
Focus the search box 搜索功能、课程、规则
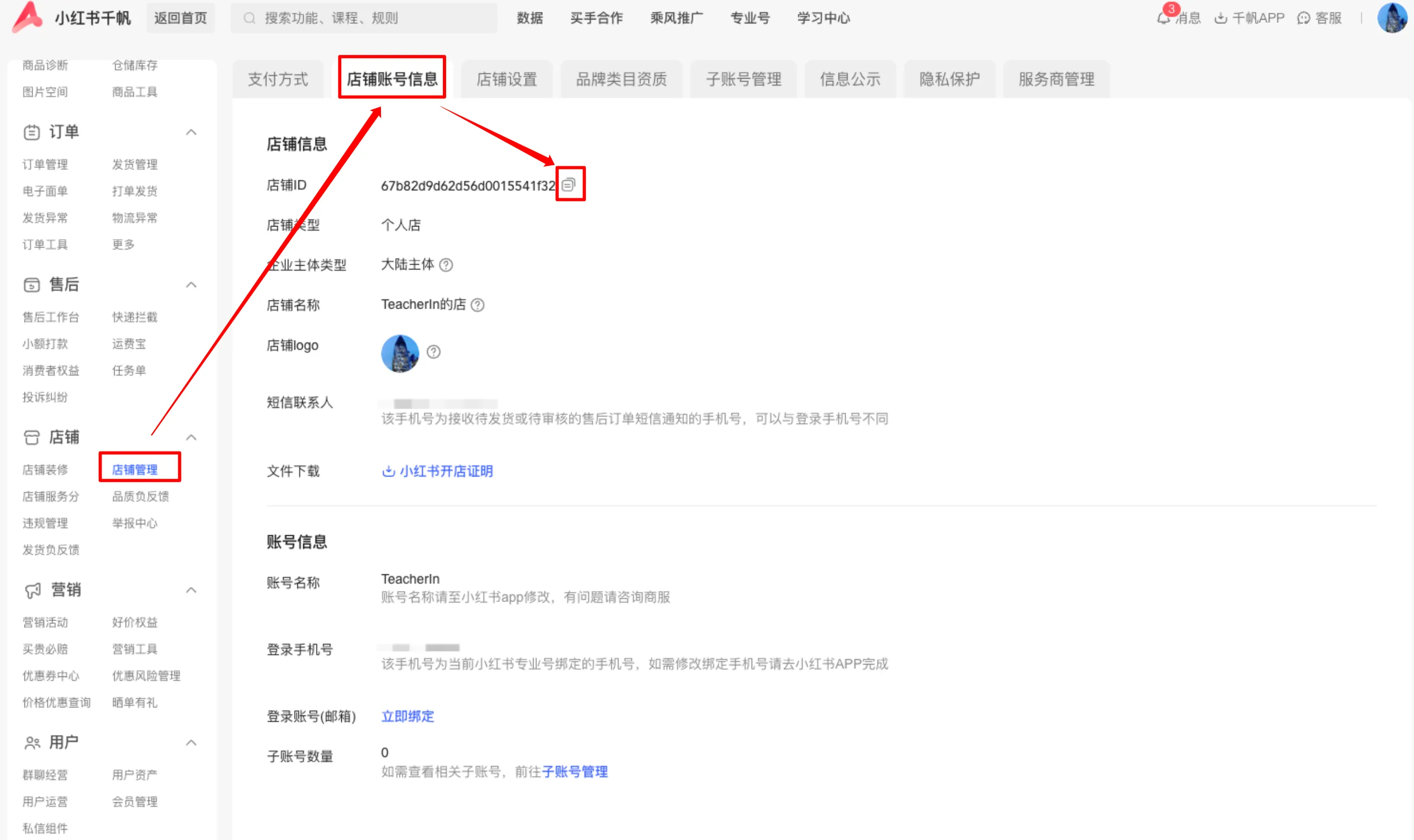[364, 18]
